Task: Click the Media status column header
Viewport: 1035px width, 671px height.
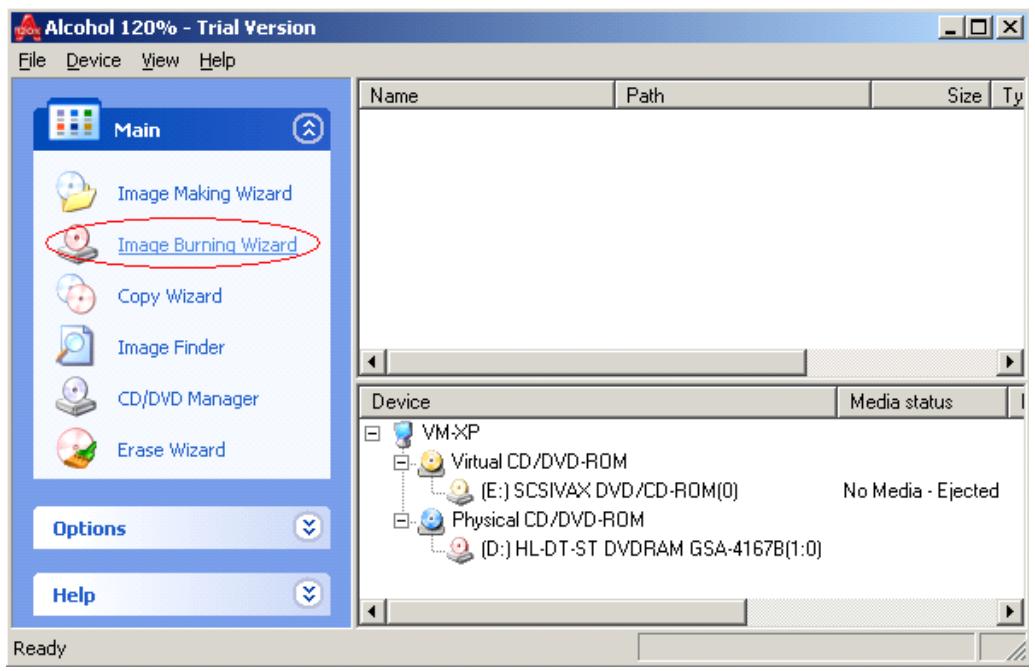Action: pos(922,402)
